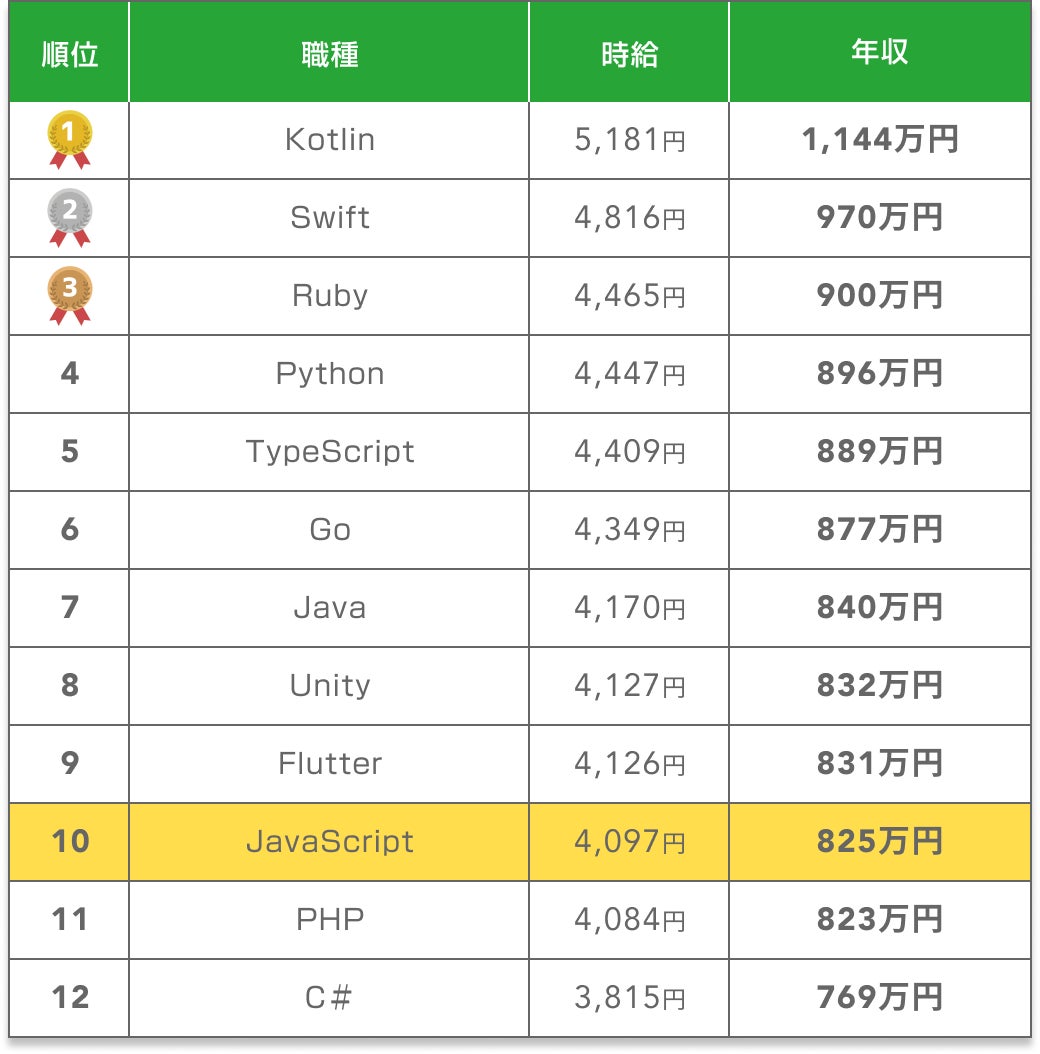Click the Flutter language cell
The image size is (1040, 1054).
coord(330,764)
